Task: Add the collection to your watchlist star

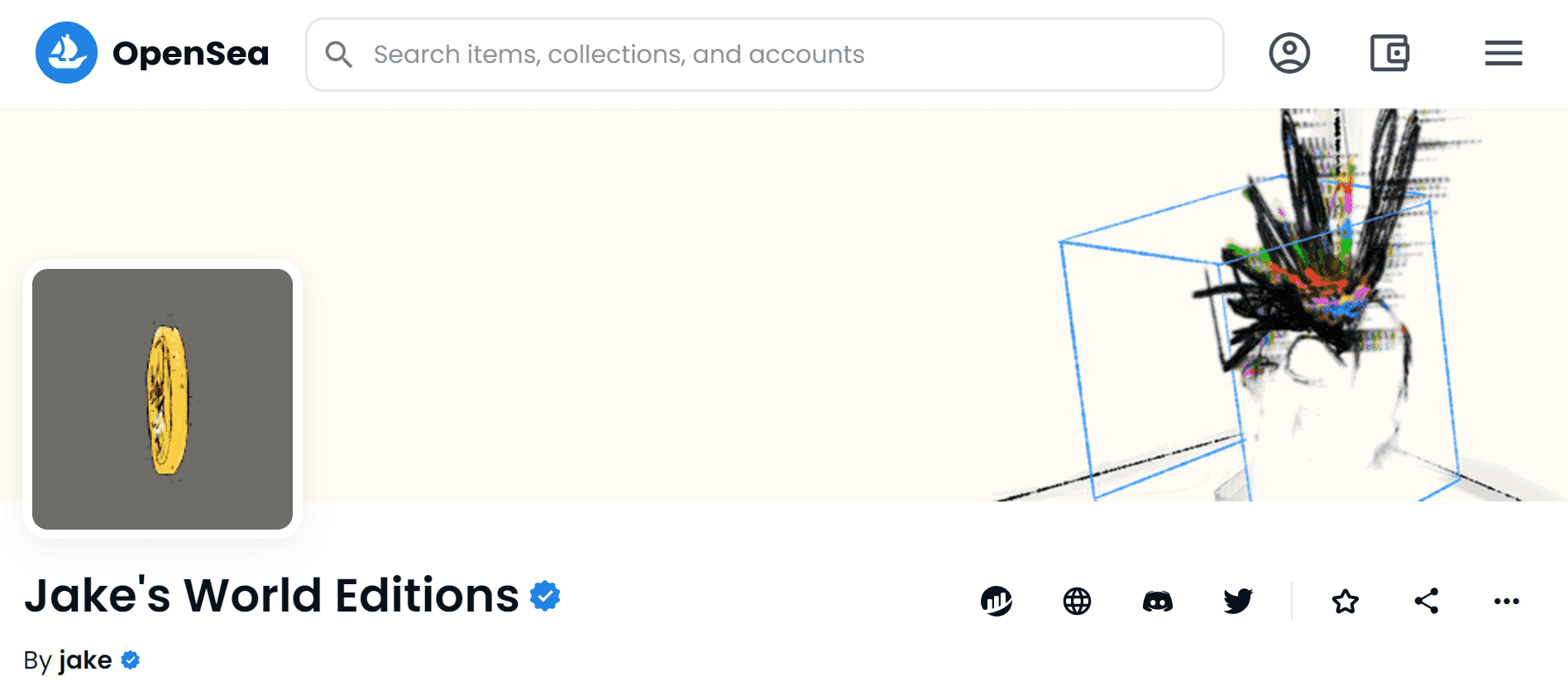Action: coord(1344,602)
